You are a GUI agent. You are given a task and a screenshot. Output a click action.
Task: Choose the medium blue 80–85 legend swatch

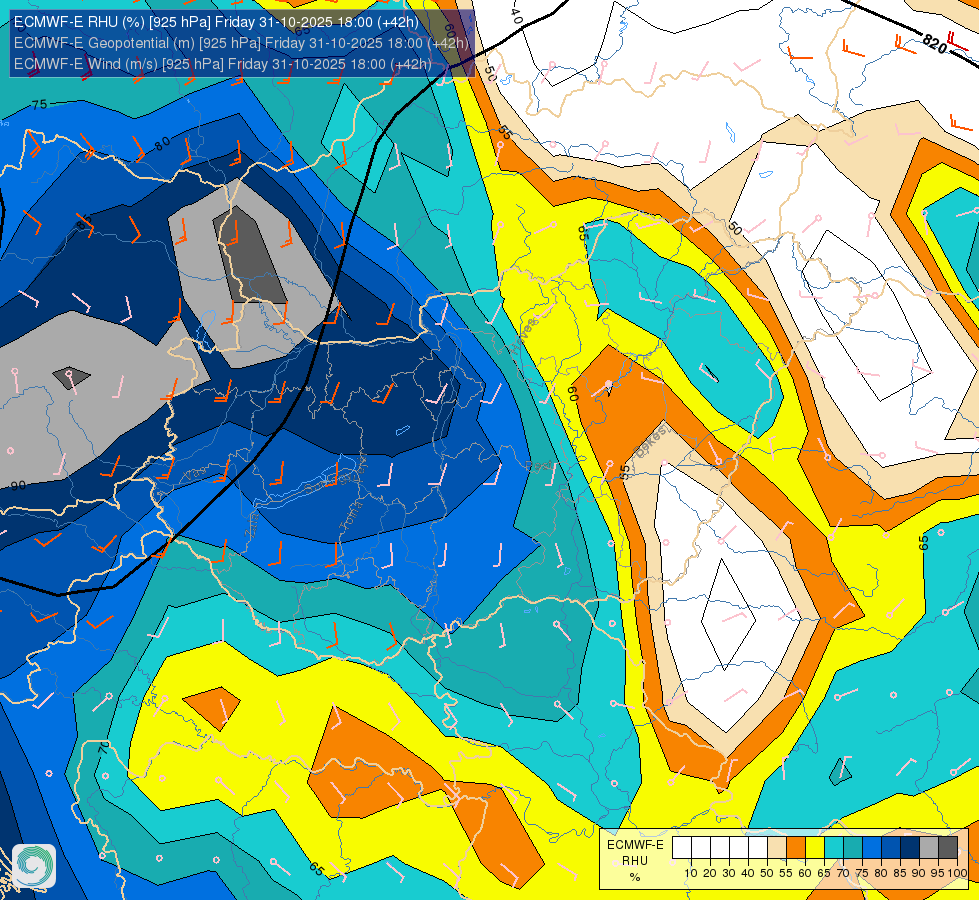[x=891, y=847]
